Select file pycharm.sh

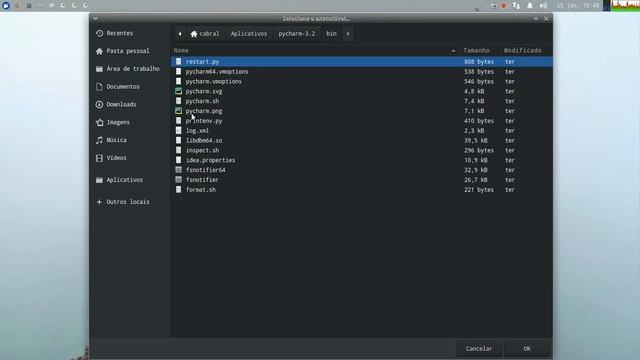[x=362, y=101]
